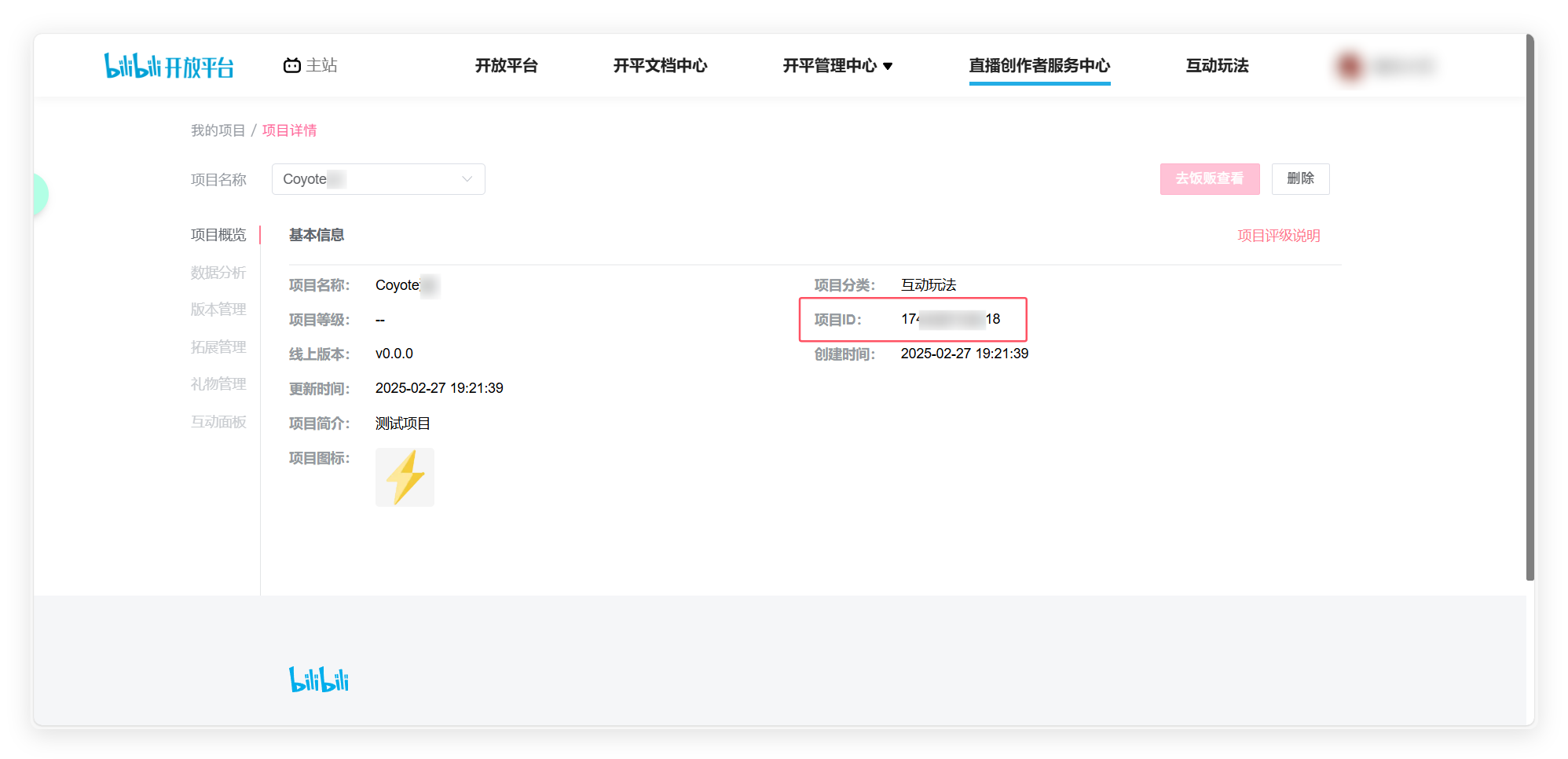Click the green circle at the left edge

click(x=41, y=194)
